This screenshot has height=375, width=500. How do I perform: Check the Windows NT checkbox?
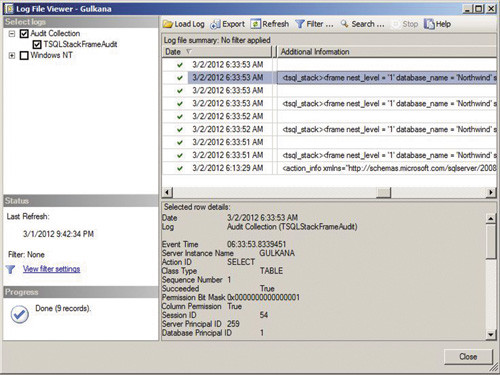point(24,55)
